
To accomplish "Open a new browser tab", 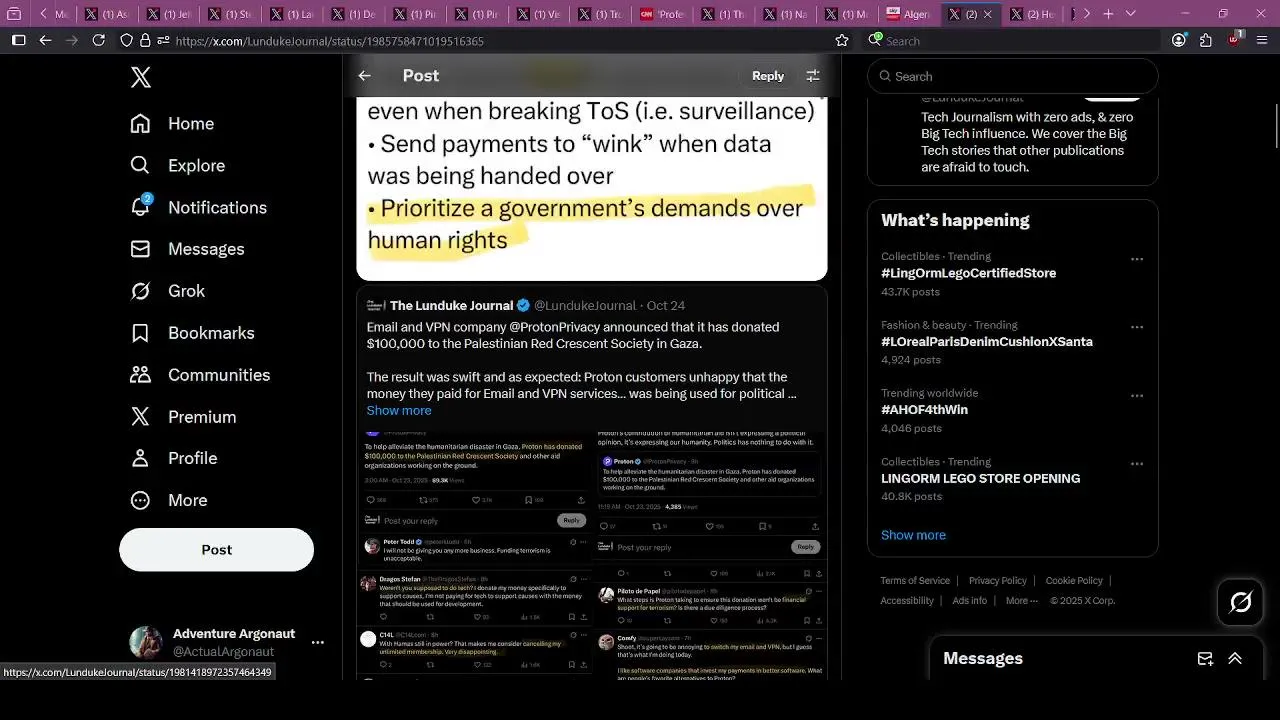I will 1108,14.
